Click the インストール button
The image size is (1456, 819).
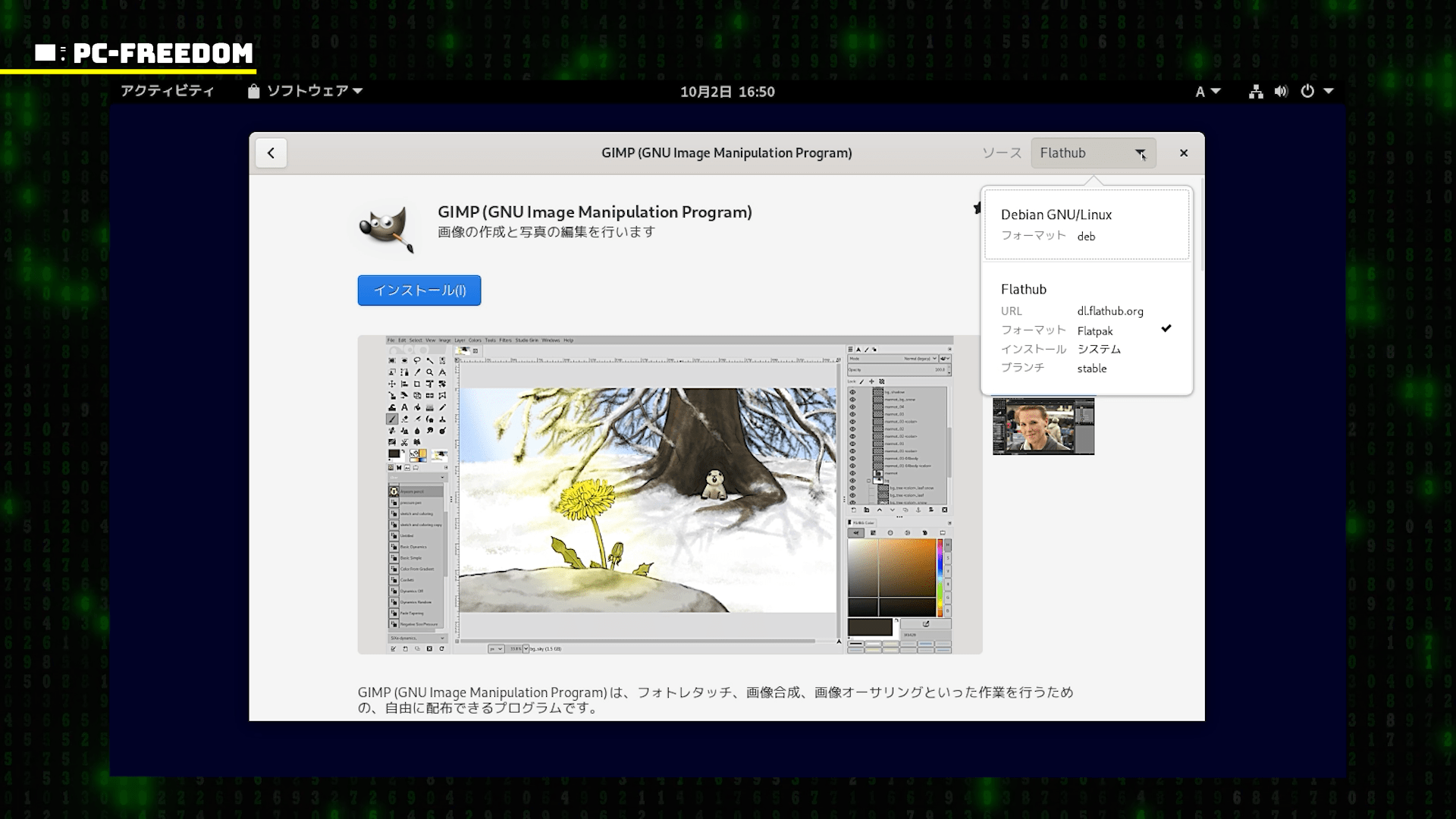[419, 290]
